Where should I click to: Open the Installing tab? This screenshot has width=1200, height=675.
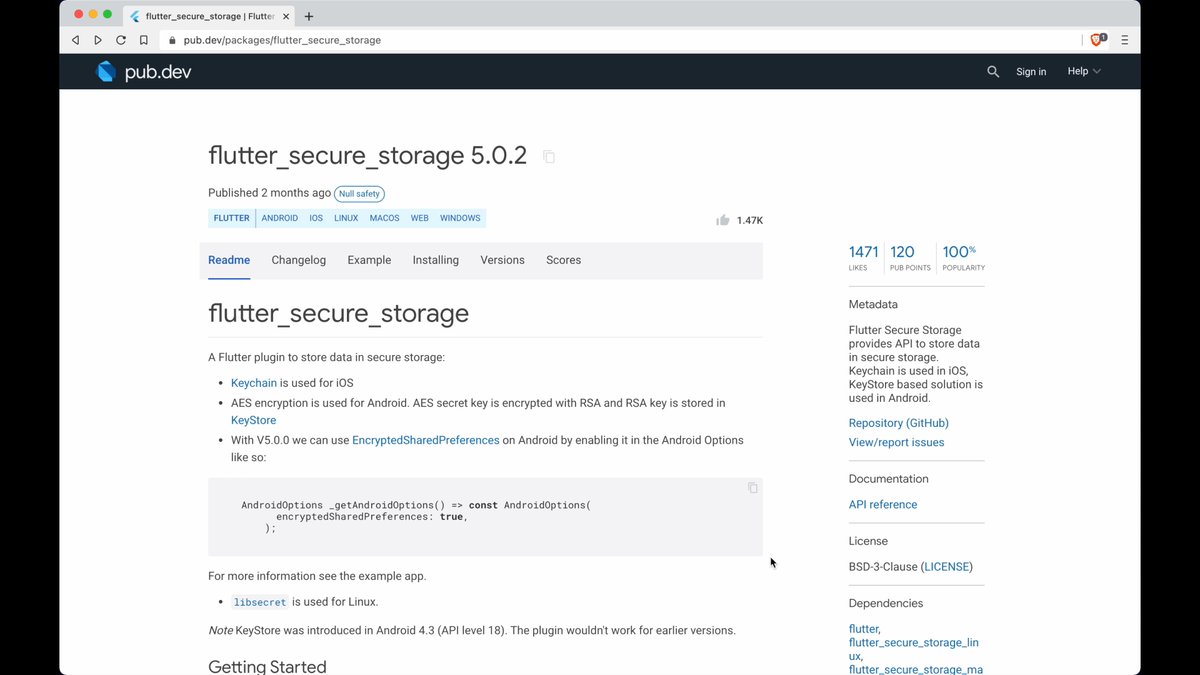(x=435, y=260)
